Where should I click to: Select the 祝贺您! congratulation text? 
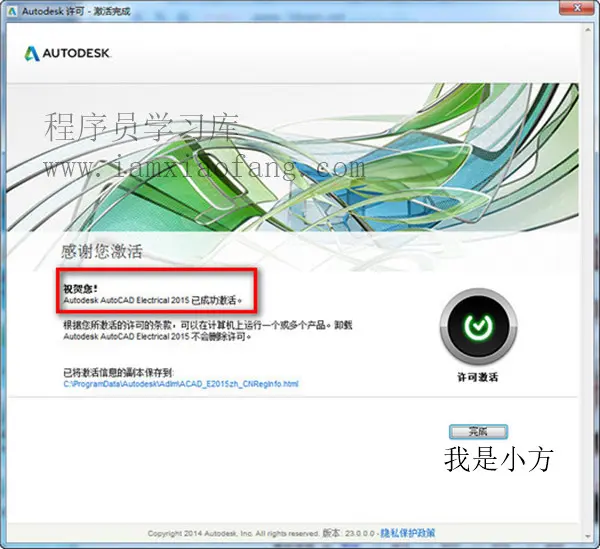[x=80, y=288]
